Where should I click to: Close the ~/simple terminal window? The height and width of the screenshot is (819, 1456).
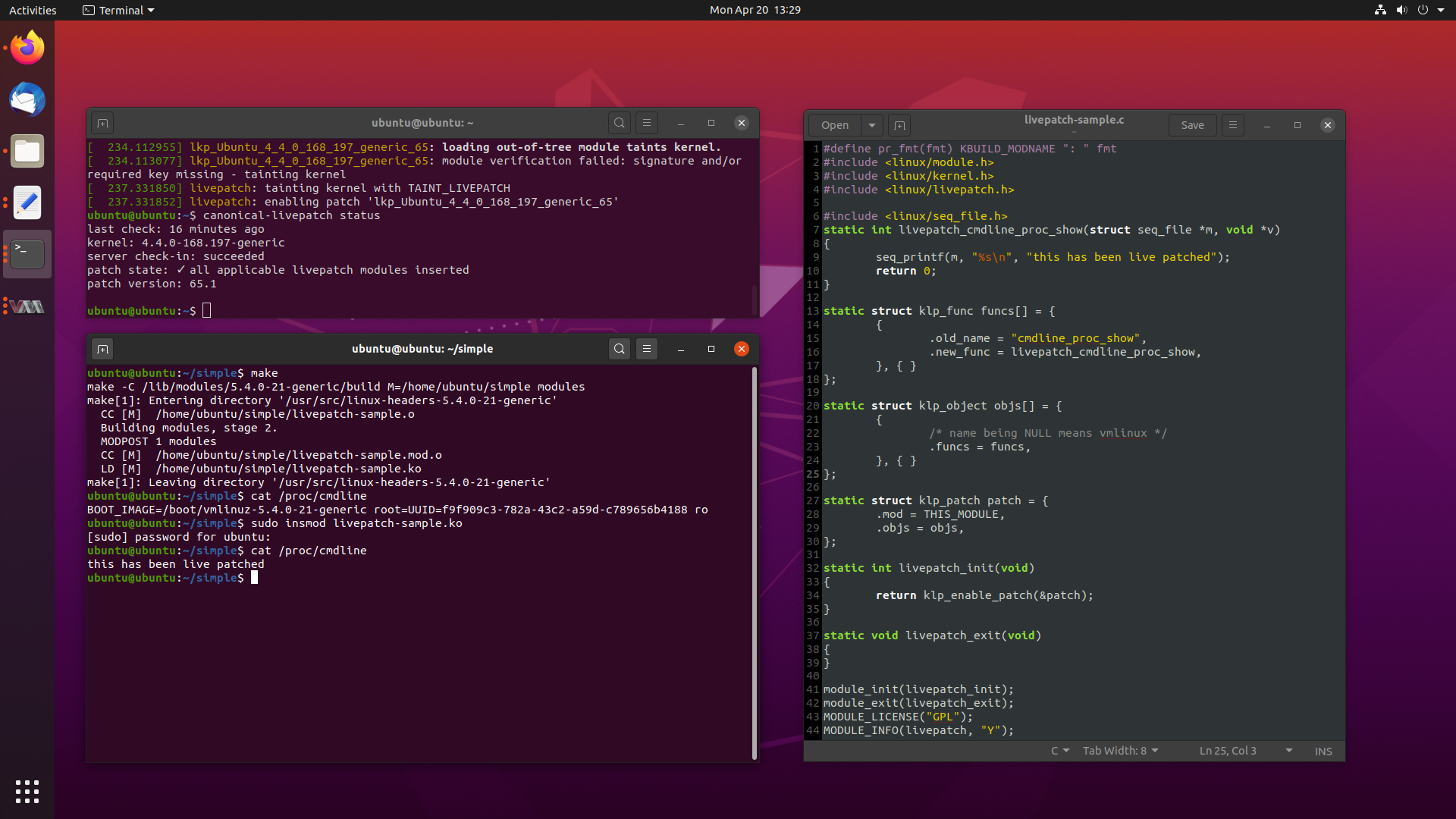tap(742, 349)
